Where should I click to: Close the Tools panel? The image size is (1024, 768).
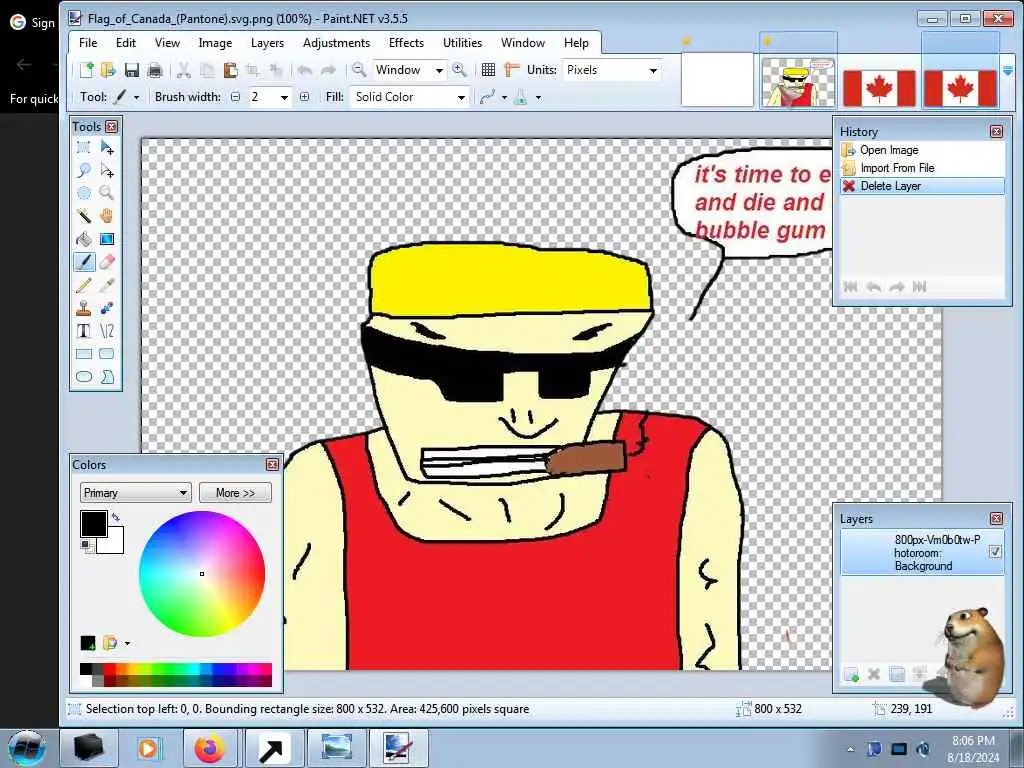[x=112, y=127]
